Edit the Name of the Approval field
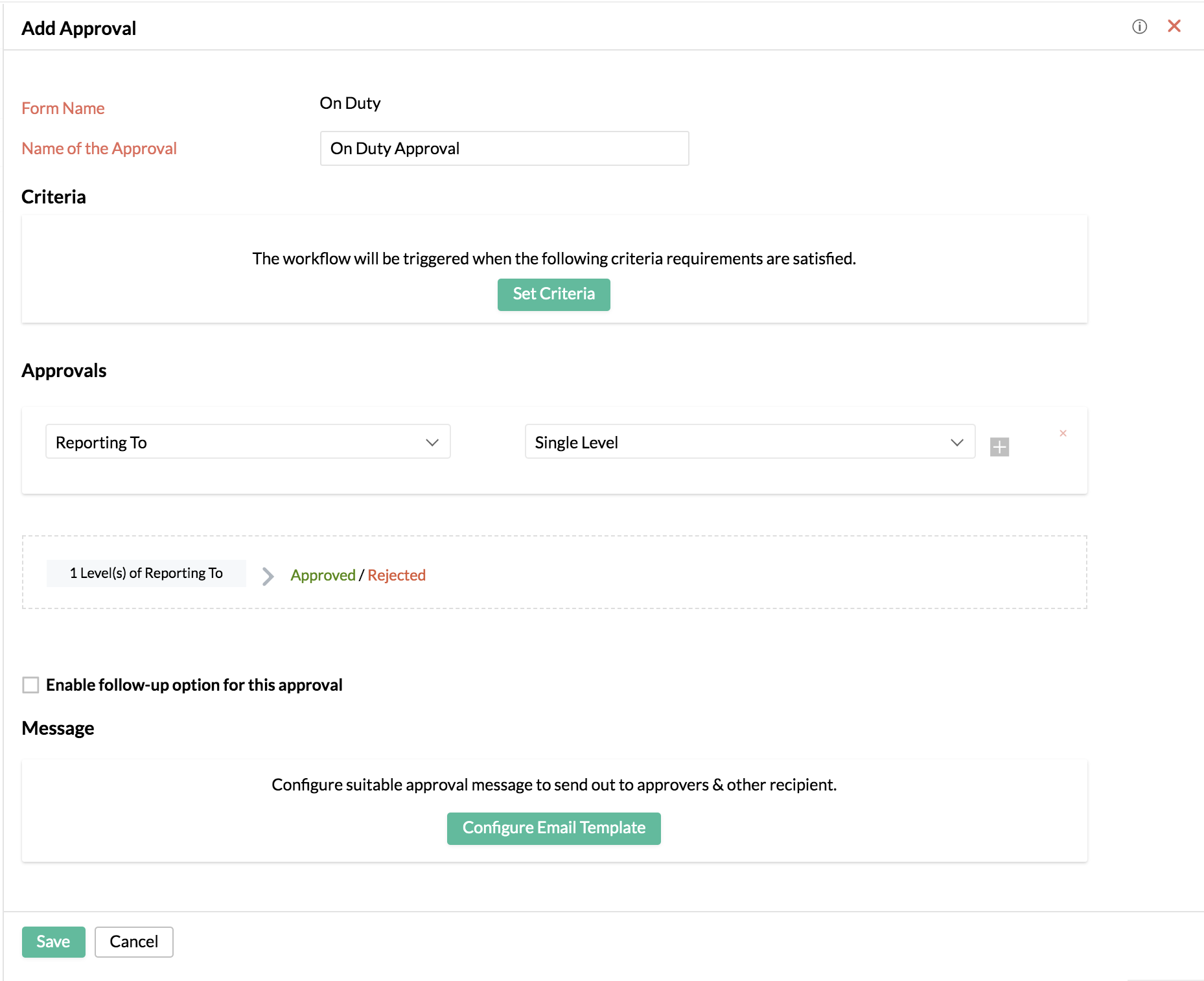 pos(504,148)
